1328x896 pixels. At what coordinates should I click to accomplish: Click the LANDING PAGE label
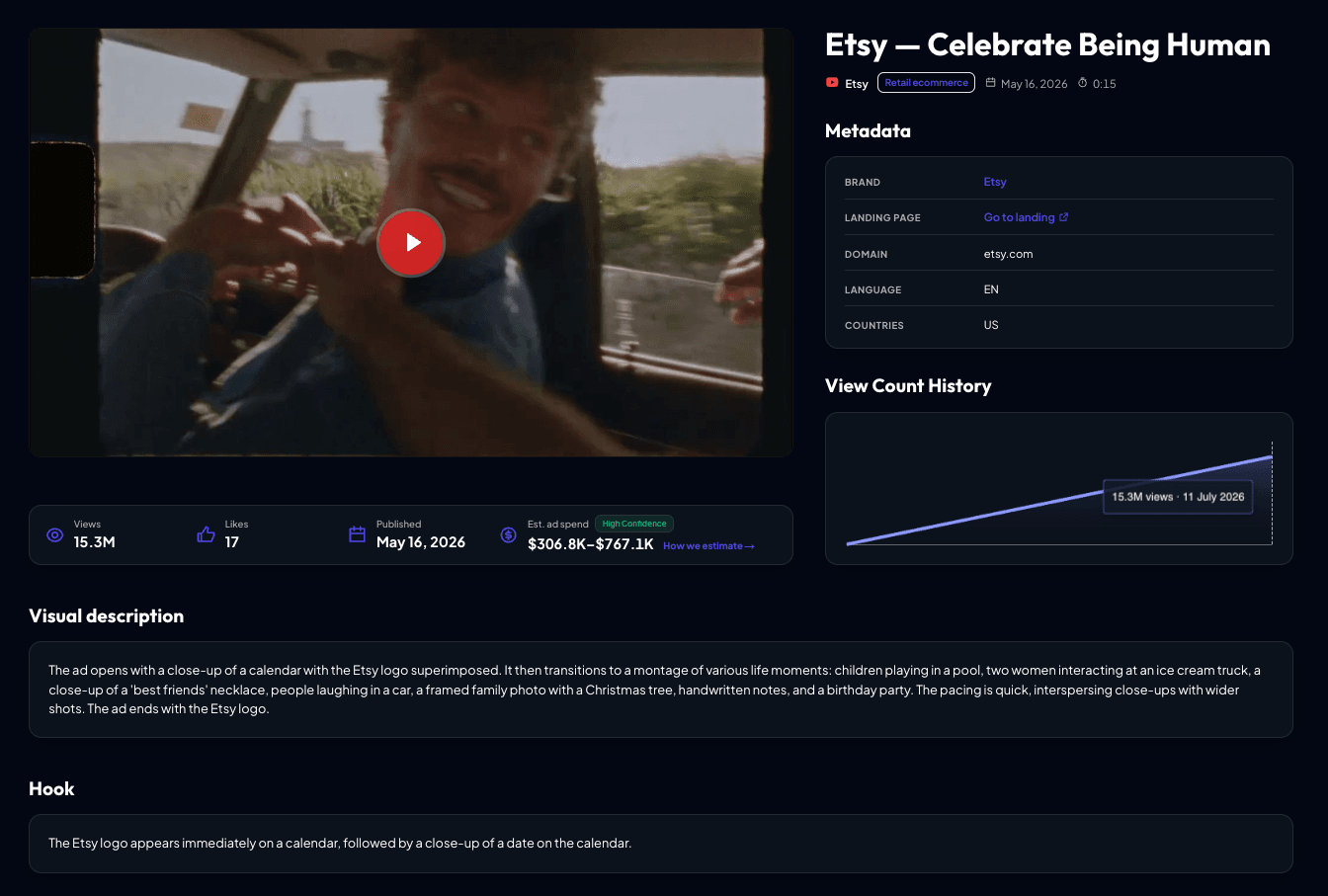[x=882, y=217]
